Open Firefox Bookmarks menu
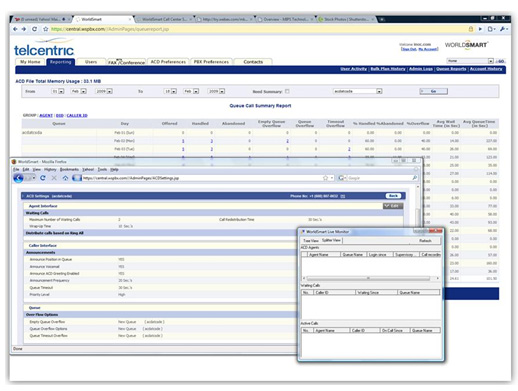Viewport: 518px width, 391px height. point(69,169)
